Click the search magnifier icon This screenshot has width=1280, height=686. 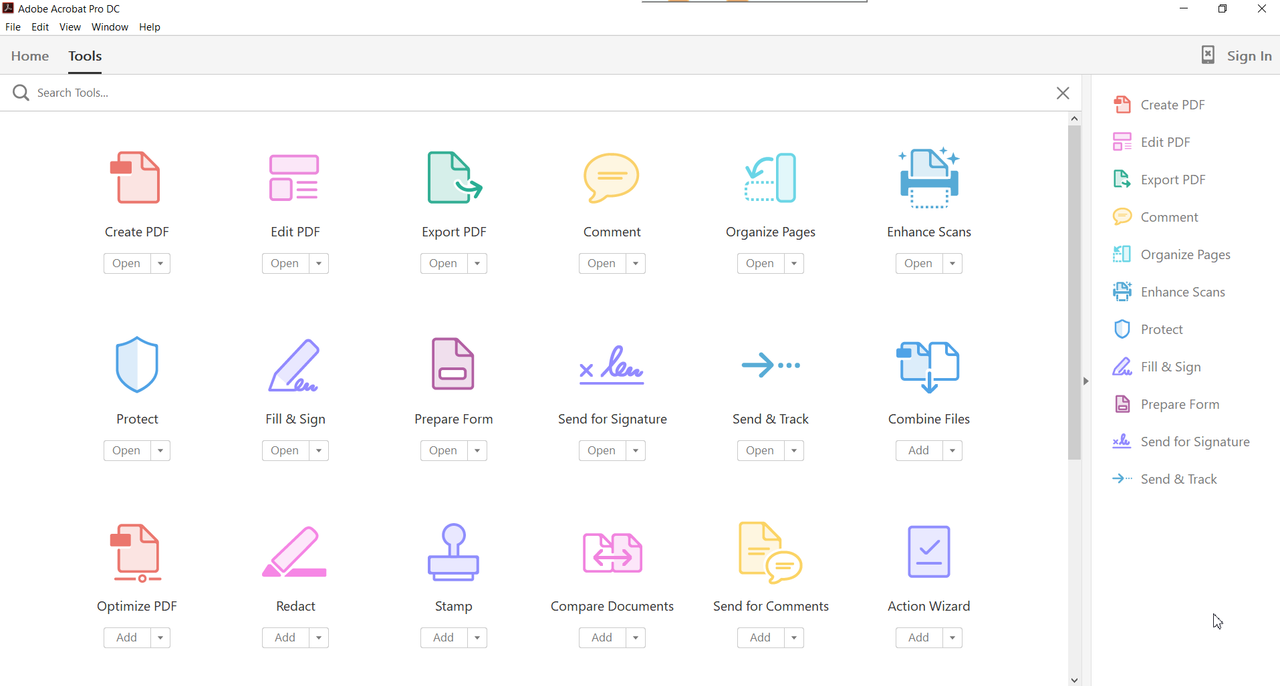pos(21,93)
